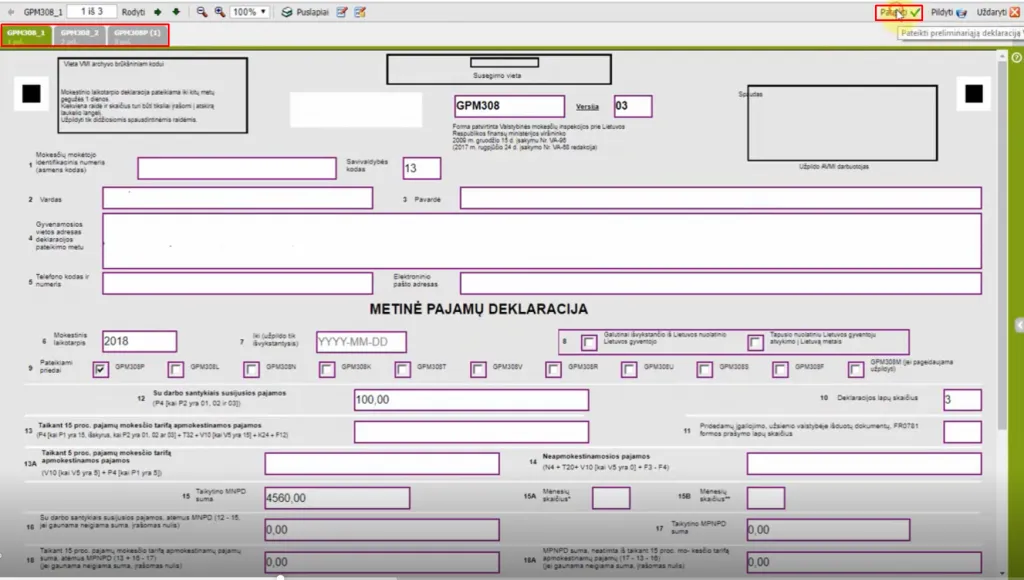
Task: Click field 12 containing 100,00
Action: tap(472, 400)
